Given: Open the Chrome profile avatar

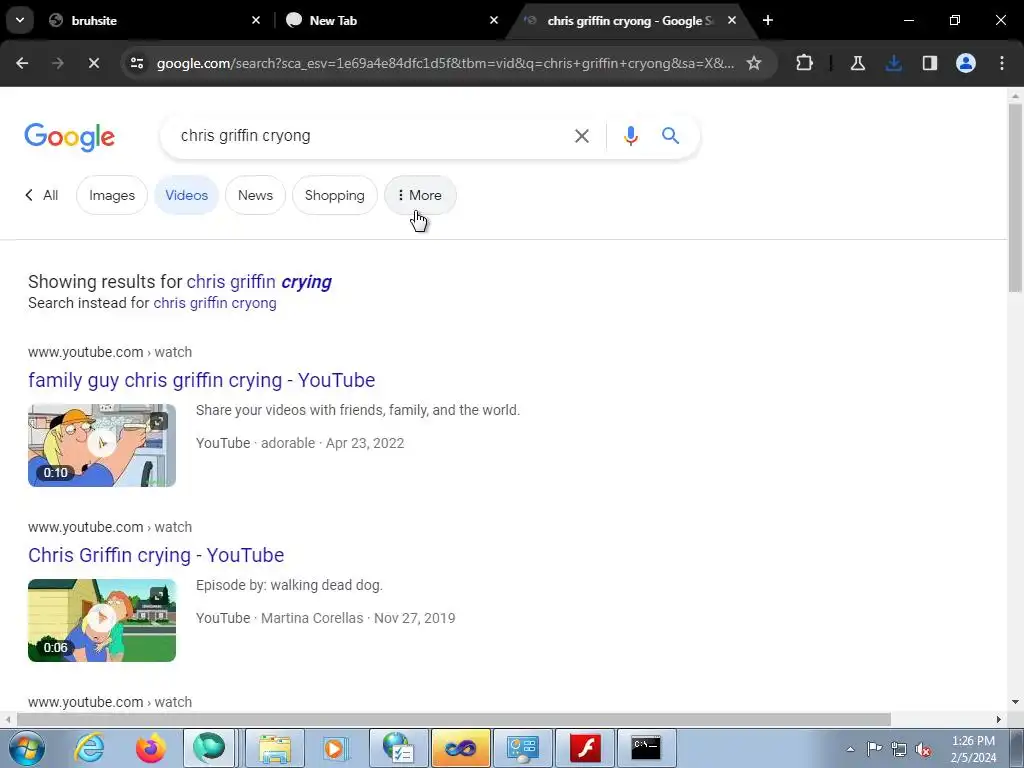Looking at the screenshot, I should tap(965, 63).
